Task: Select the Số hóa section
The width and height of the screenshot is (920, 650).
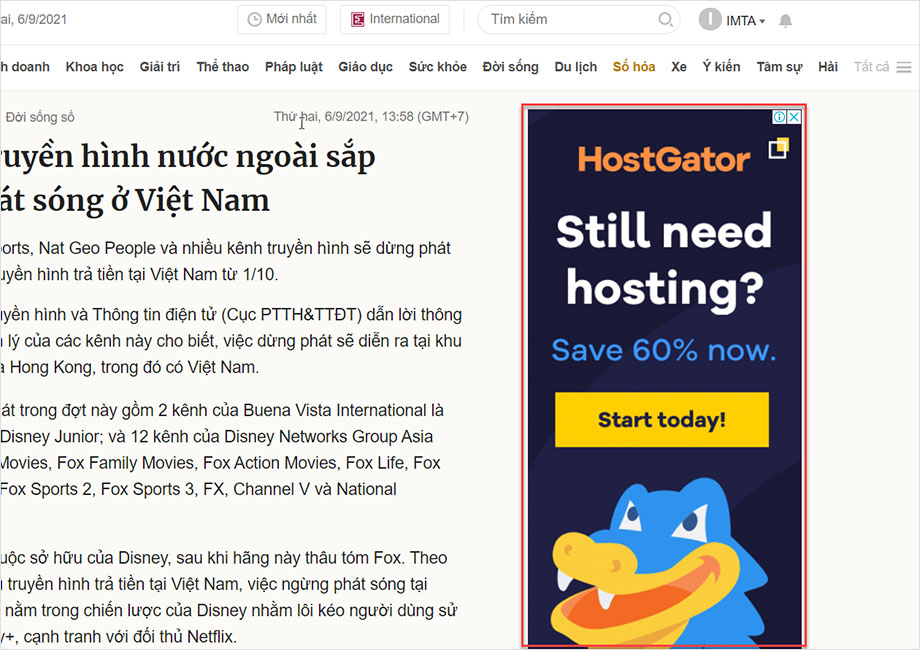Action: pyautogui.click(x=633, y=66)
